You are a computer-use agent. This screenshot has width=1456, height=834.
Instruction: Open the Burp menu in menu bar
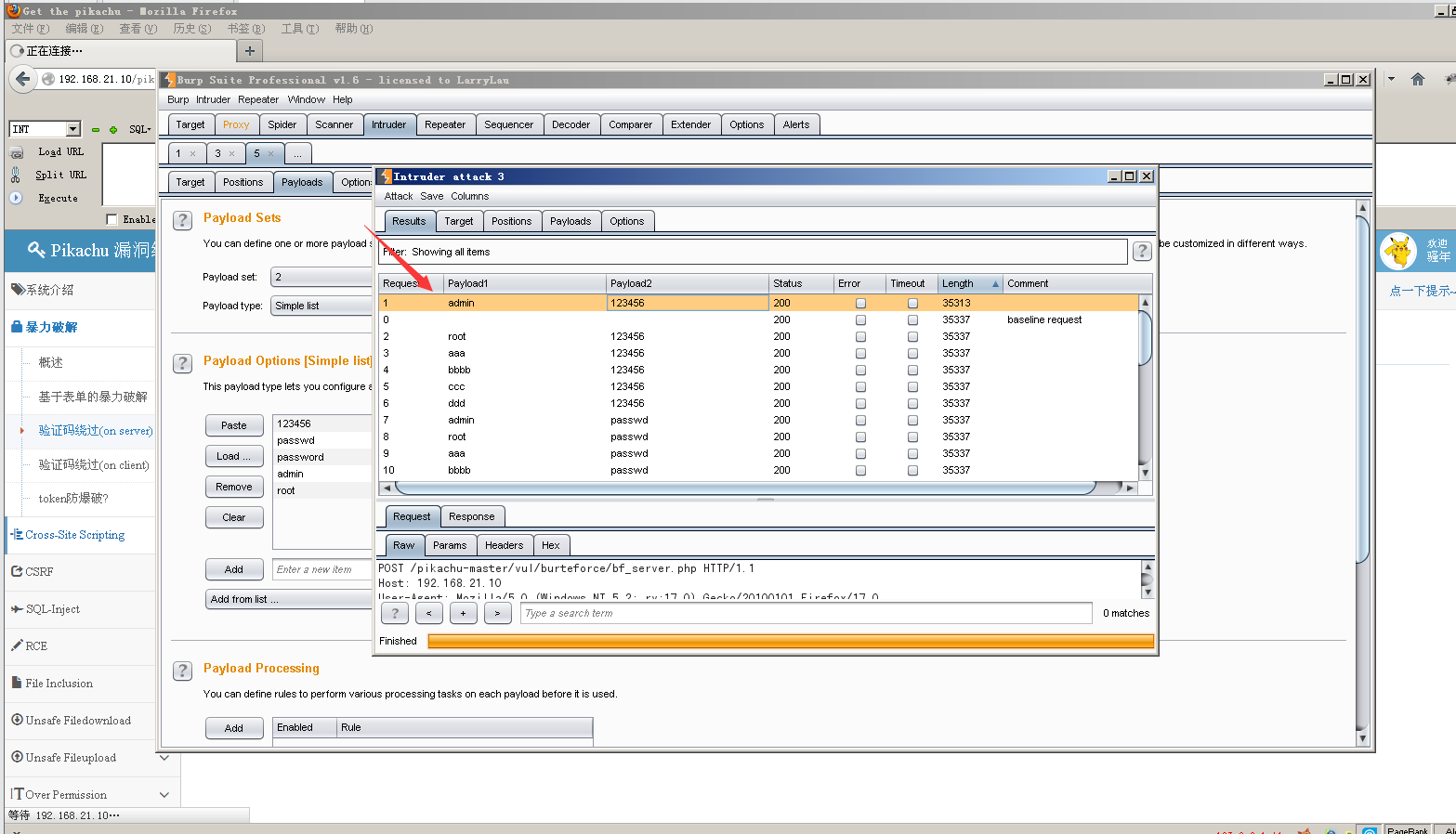click(178, 99)
